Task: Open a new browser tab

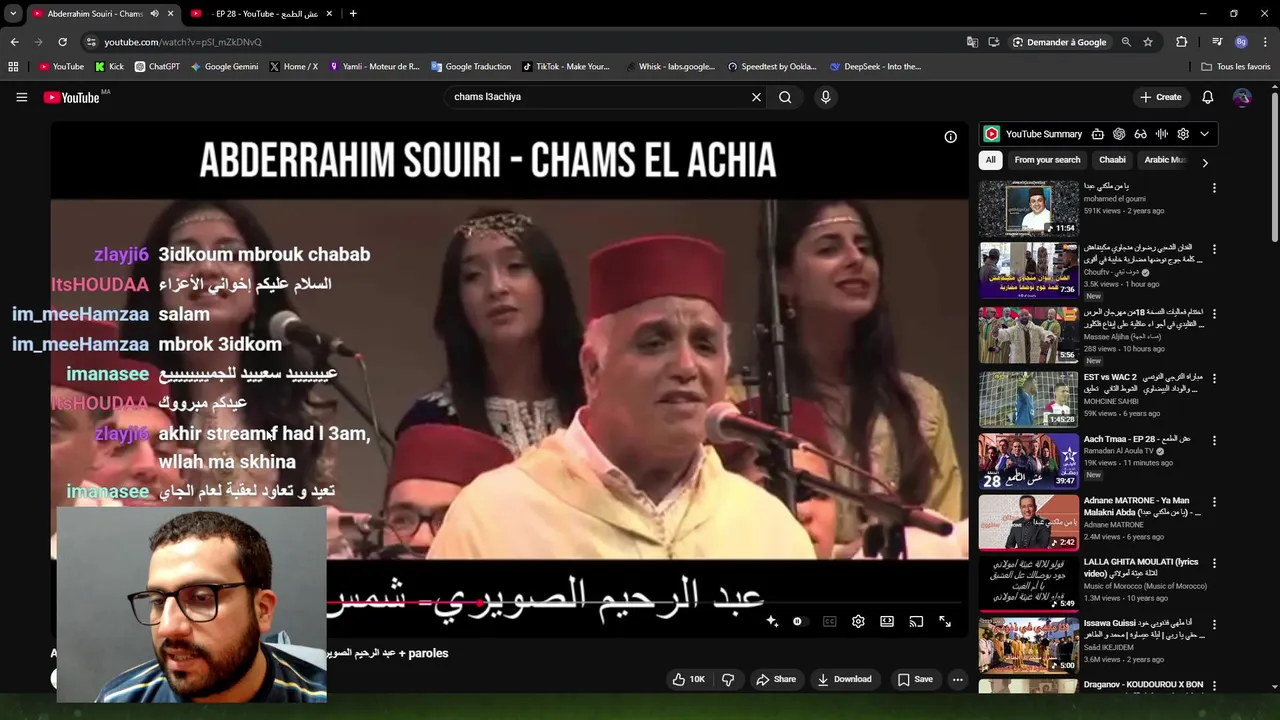Action: [353, 13]
